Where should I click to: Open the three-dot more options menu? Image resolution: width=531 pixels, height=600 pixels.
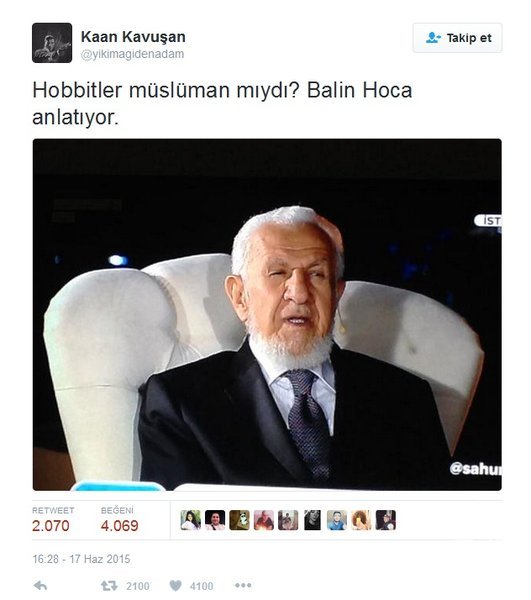pos(243,585)
